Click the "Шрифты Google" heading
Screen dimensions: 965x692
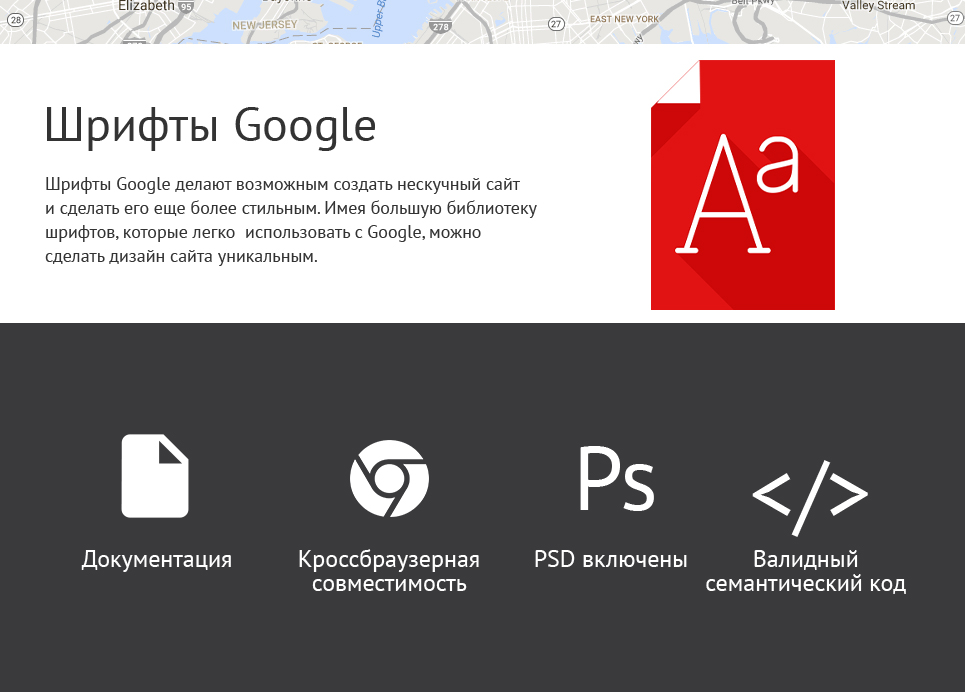[x=210, y=126]
